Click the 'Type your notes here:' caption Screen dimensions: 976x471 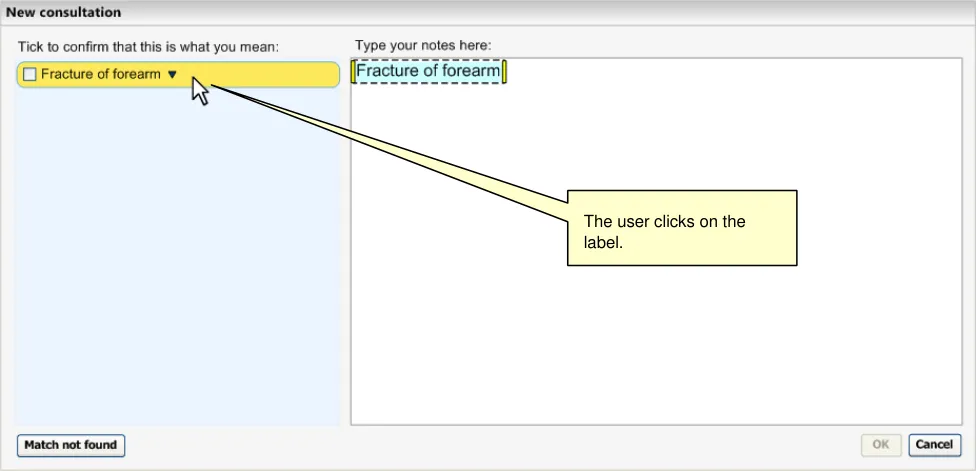(423, 46)
